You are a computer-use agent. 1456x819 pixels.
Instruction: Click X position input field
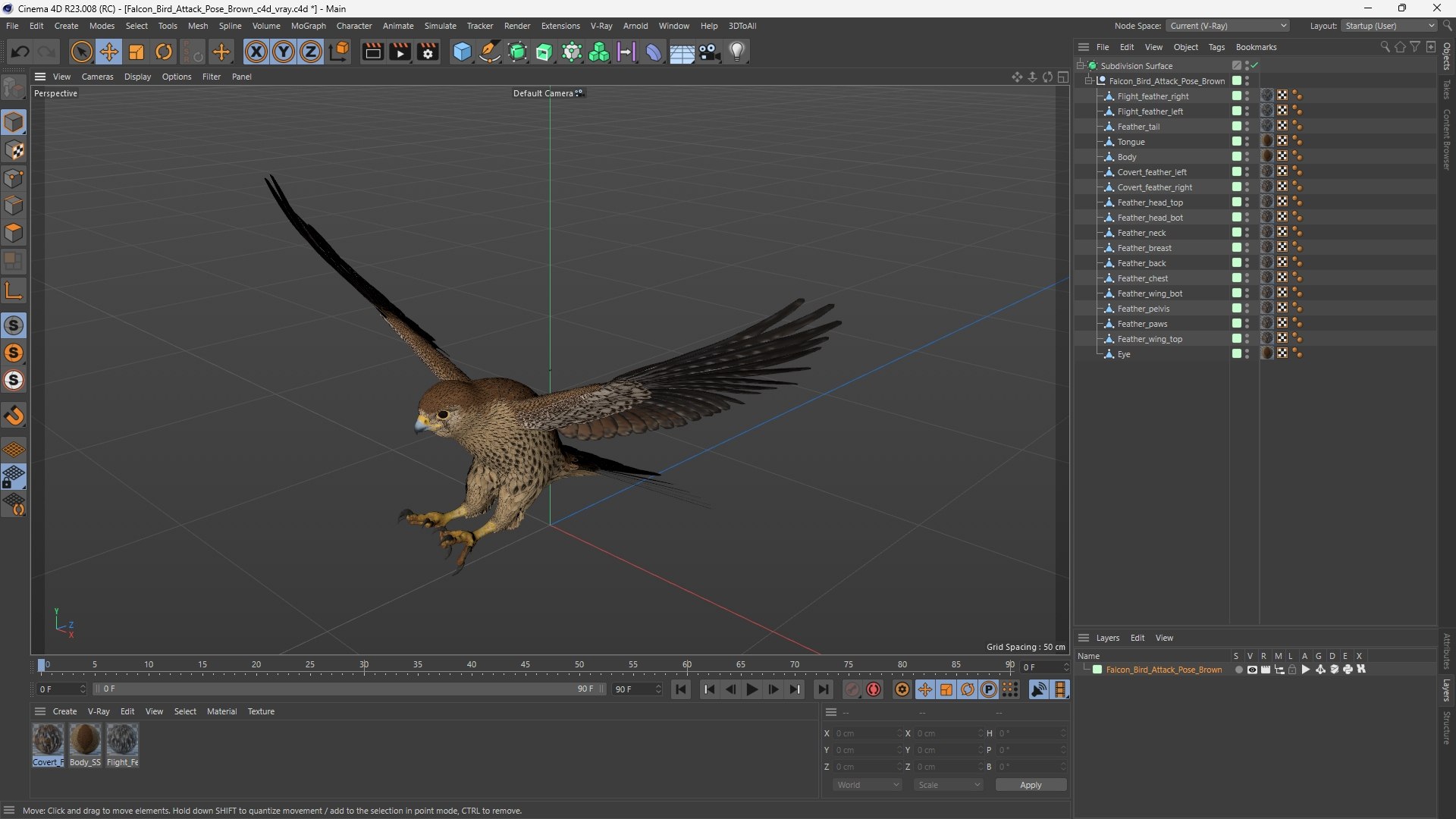tap(868, 733)
